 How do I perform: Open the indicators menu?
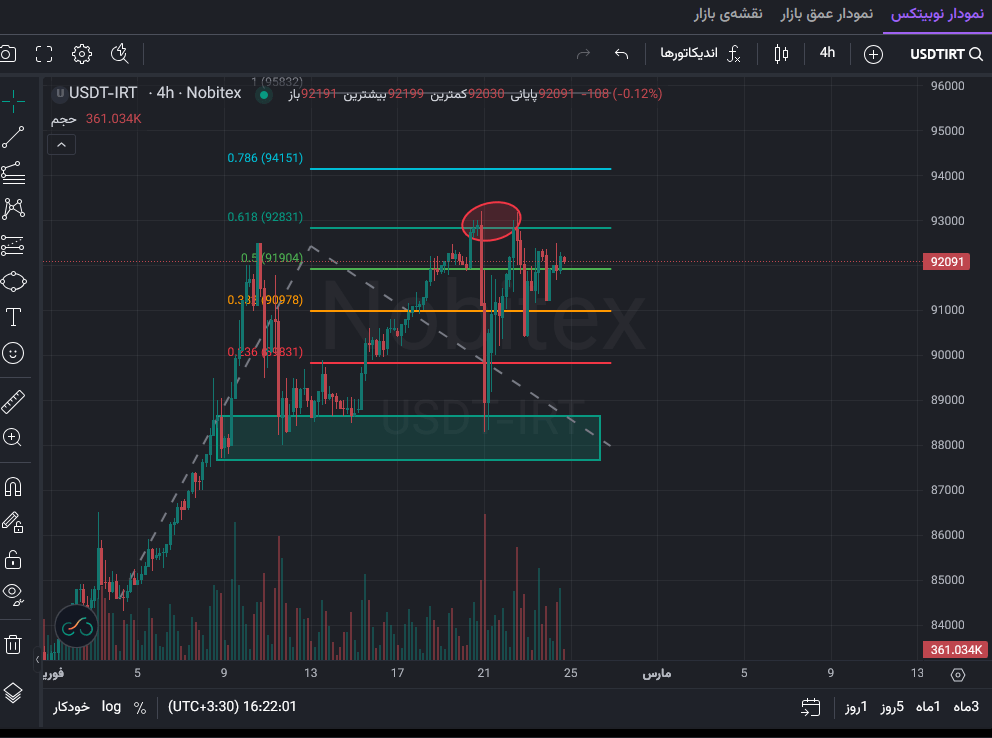700,54
